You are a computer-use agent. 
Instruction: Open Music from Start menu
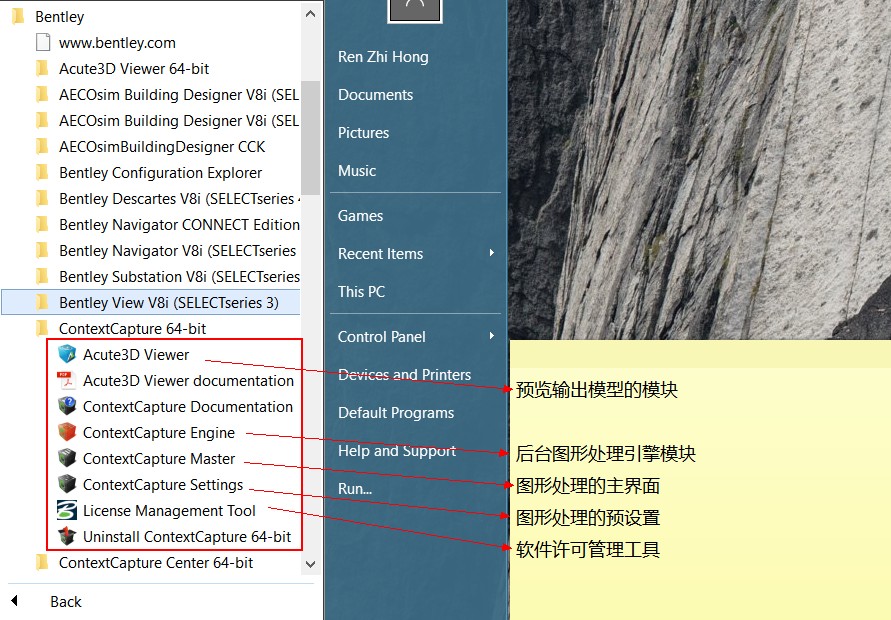point(357,171)
